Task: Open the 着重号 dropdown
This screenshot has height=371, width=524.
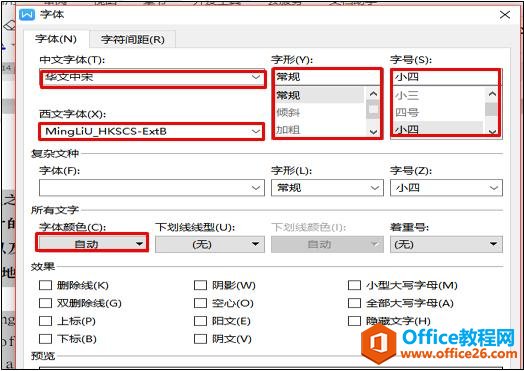Action: click(446, 244)
